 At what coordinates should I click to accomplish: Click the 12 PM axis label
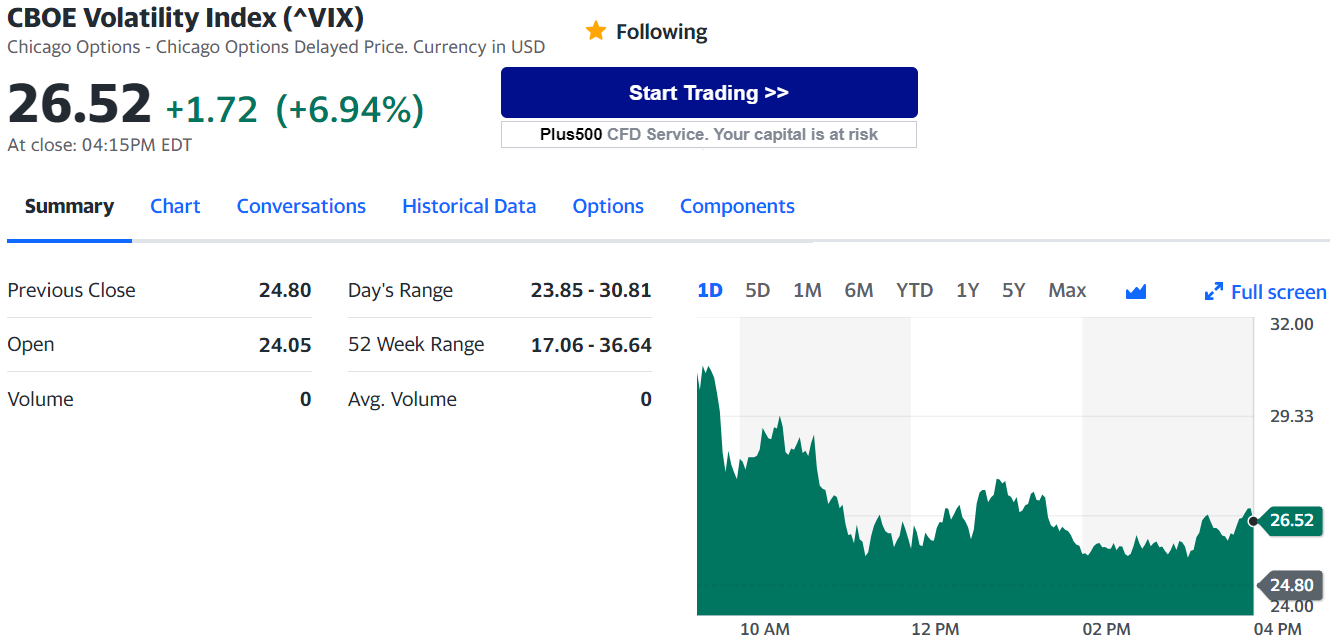[x=935, y=629]
